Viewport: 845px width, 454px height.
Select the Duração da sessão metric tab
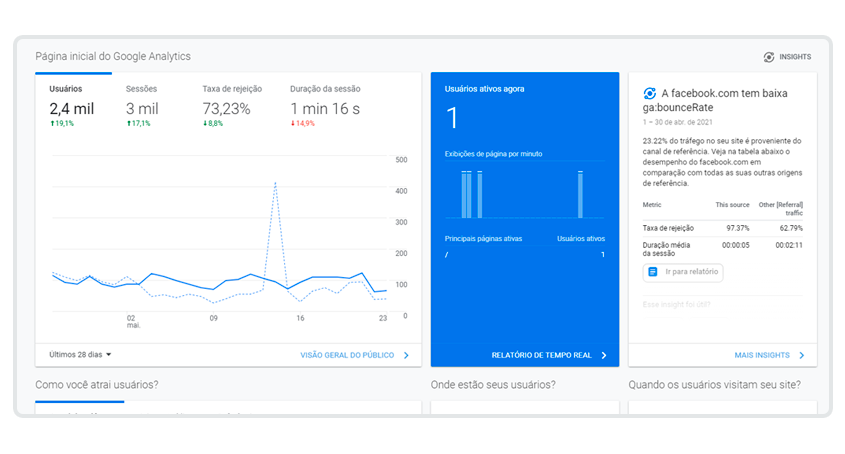click(x=325, y=106)
